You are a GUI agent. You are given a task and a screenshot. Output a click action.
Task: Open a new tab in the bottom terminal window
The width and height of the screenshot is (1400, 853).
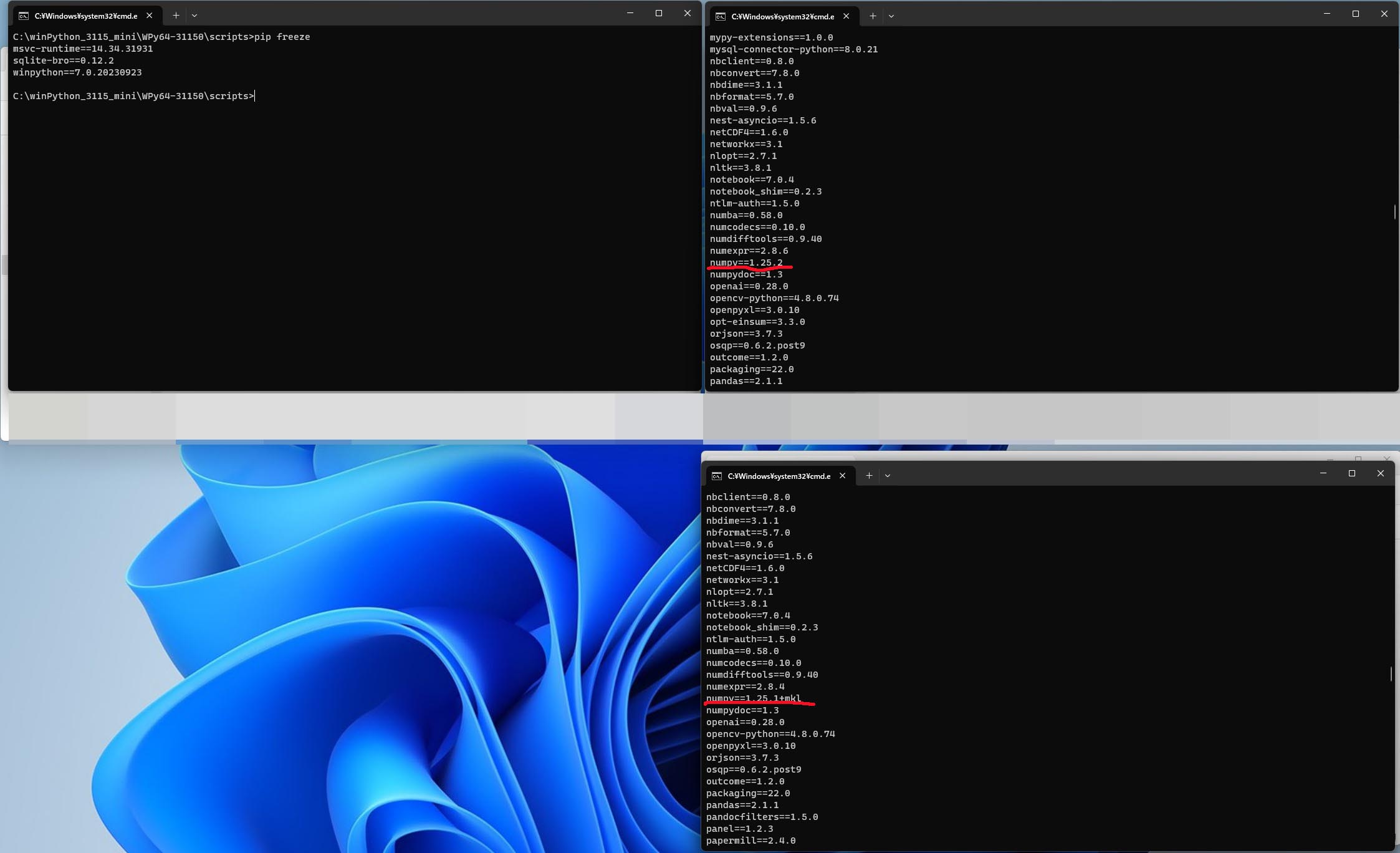[x=869, y=475]
